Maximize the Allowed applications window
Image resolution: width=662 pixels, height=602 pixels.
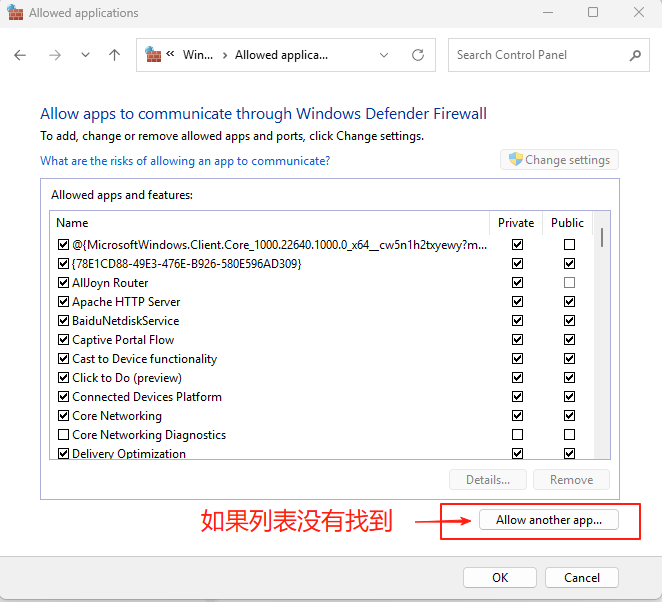coord(593,13)
